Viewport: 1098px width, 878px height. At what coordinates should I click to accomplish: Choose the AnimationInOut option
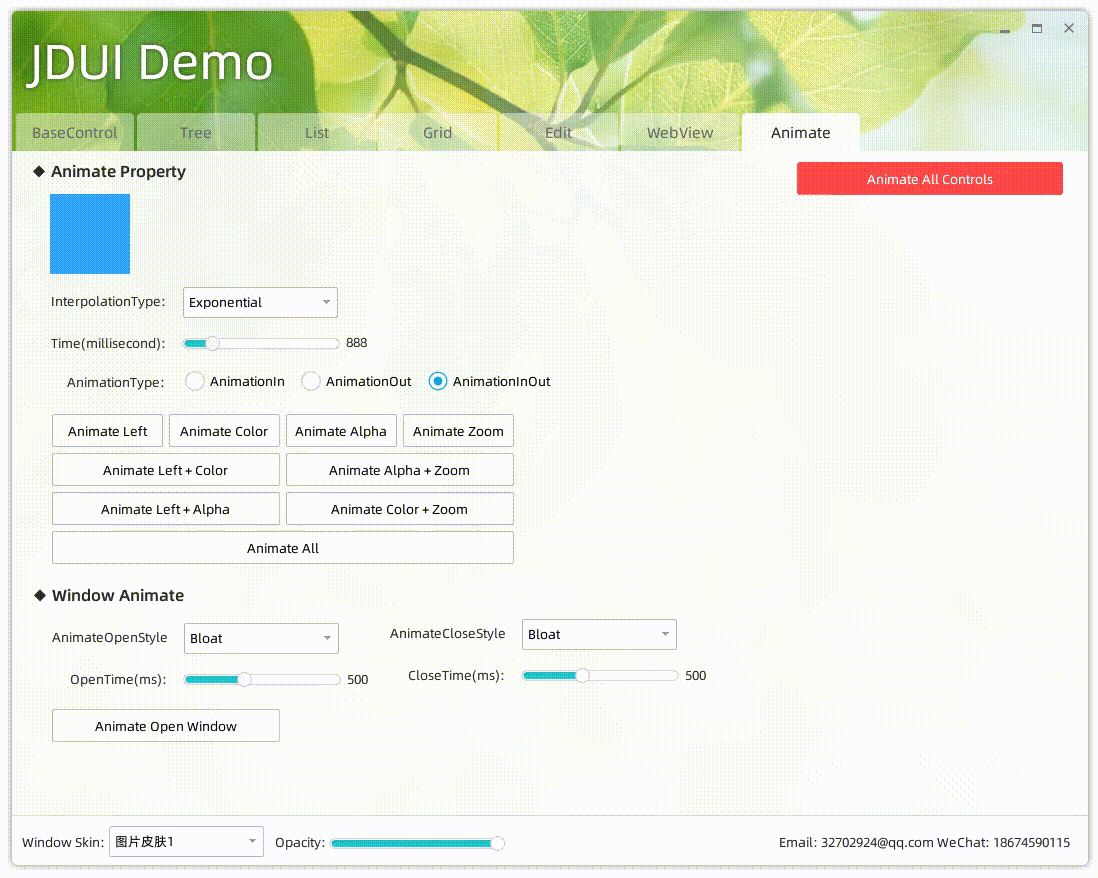[x=437, y=381]
